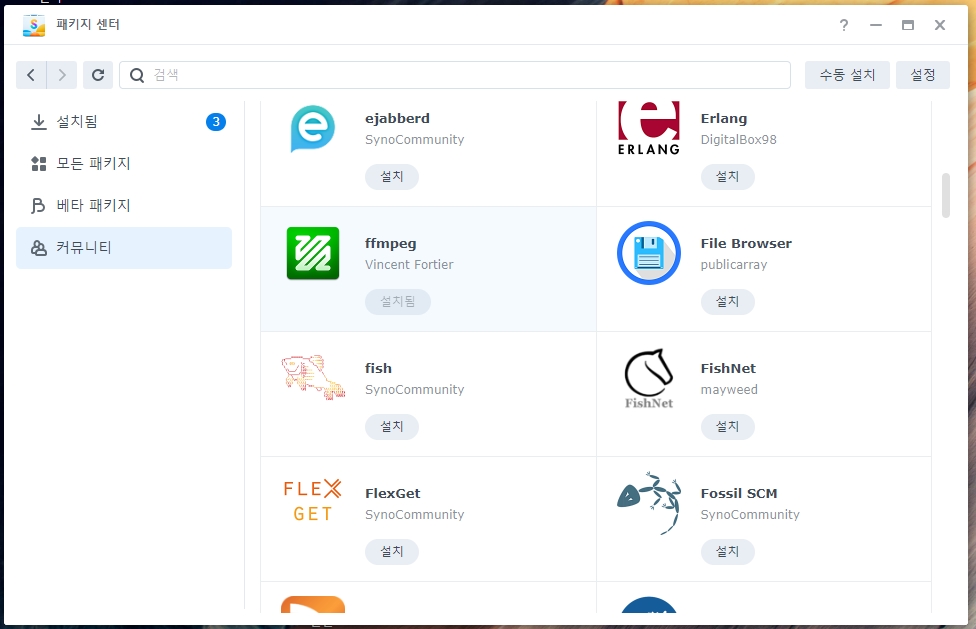Install FishNet with its 설치 button
976x629 pixels.
tap(728, 427)
